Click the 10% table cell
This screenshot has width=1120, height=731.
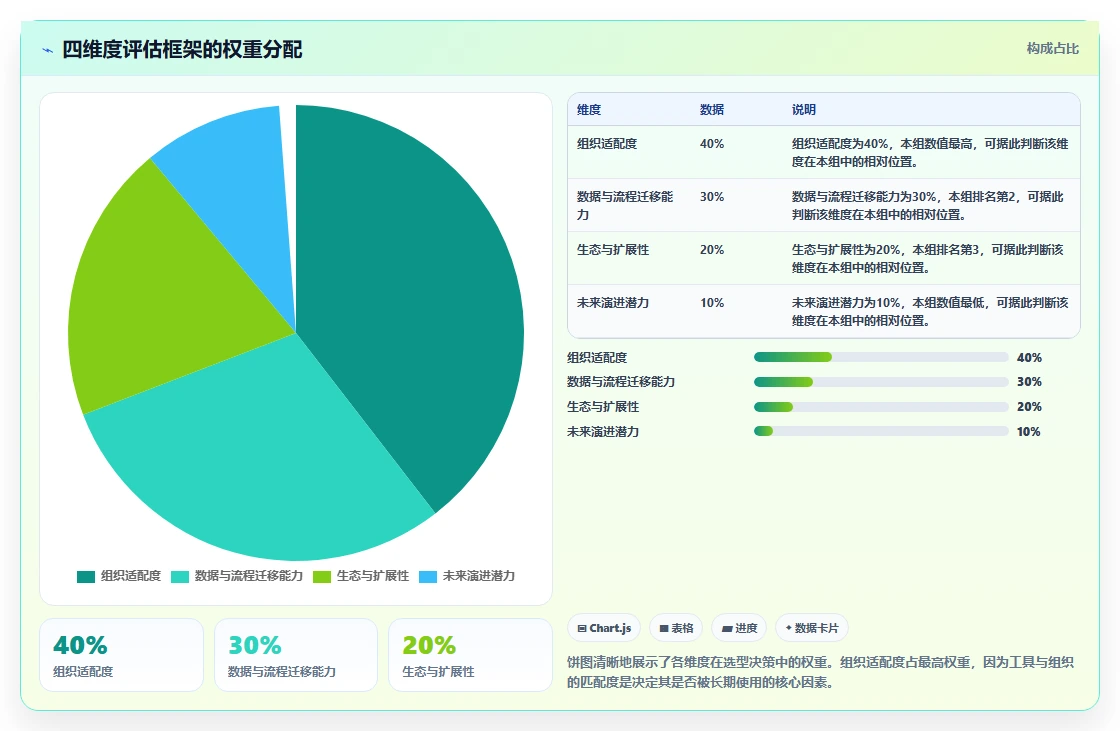[x=711, y=302]
